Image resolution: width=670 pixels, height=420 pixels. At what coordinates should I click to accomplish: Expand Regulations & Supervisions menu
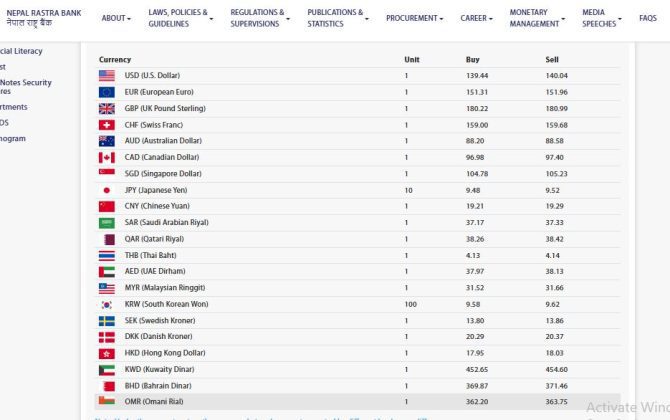coord(260,18)
